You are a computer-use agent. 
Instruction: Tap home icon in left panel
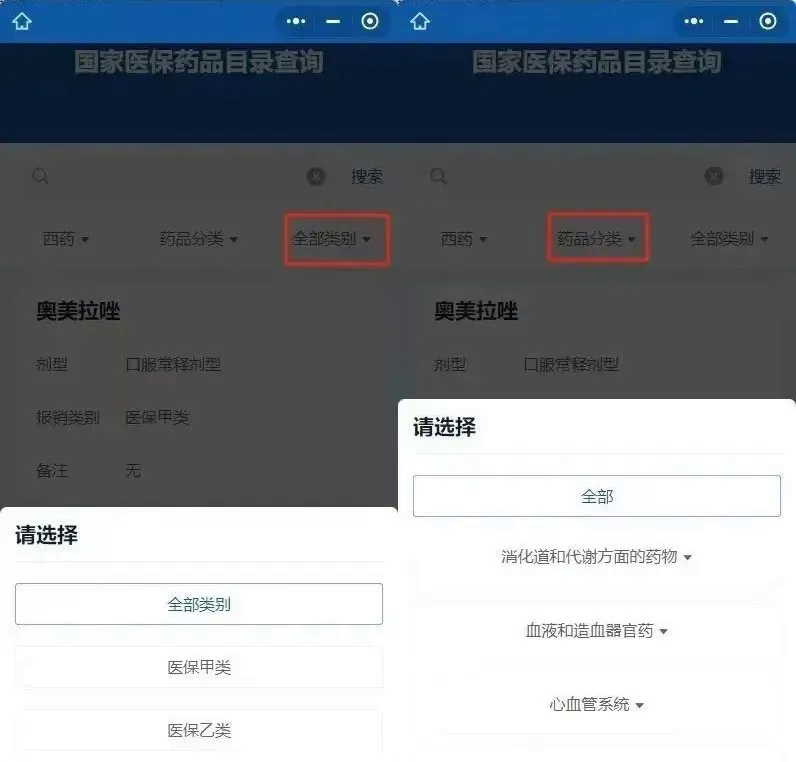[x=22, y=21]
